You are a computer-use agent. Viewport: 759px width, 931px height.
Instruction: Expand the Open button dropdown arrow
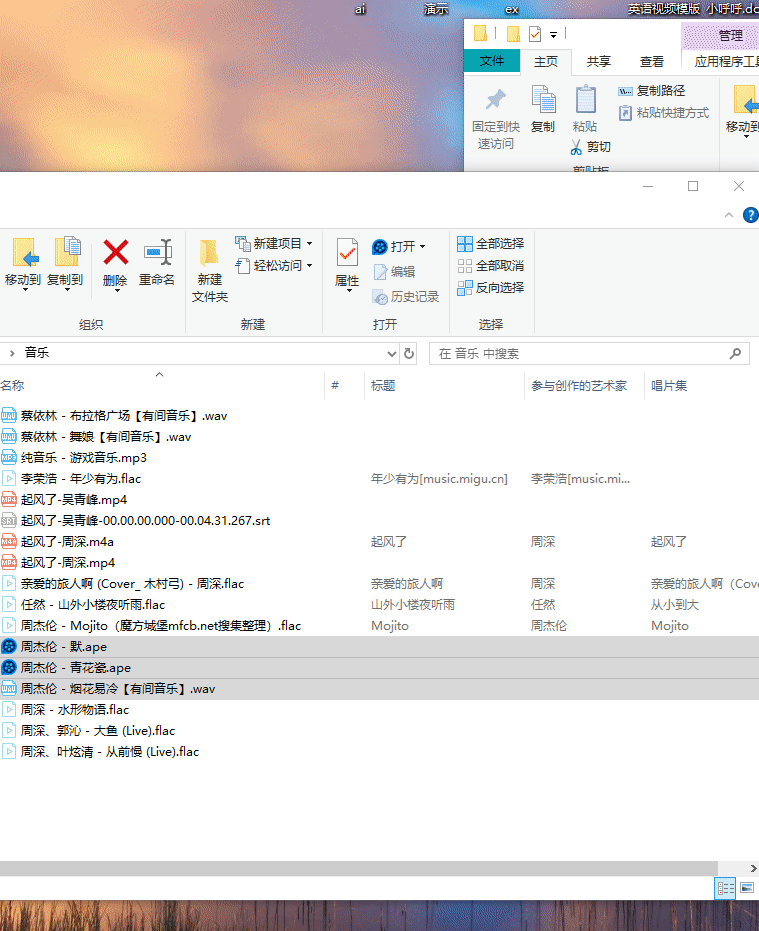click(422, 246)
